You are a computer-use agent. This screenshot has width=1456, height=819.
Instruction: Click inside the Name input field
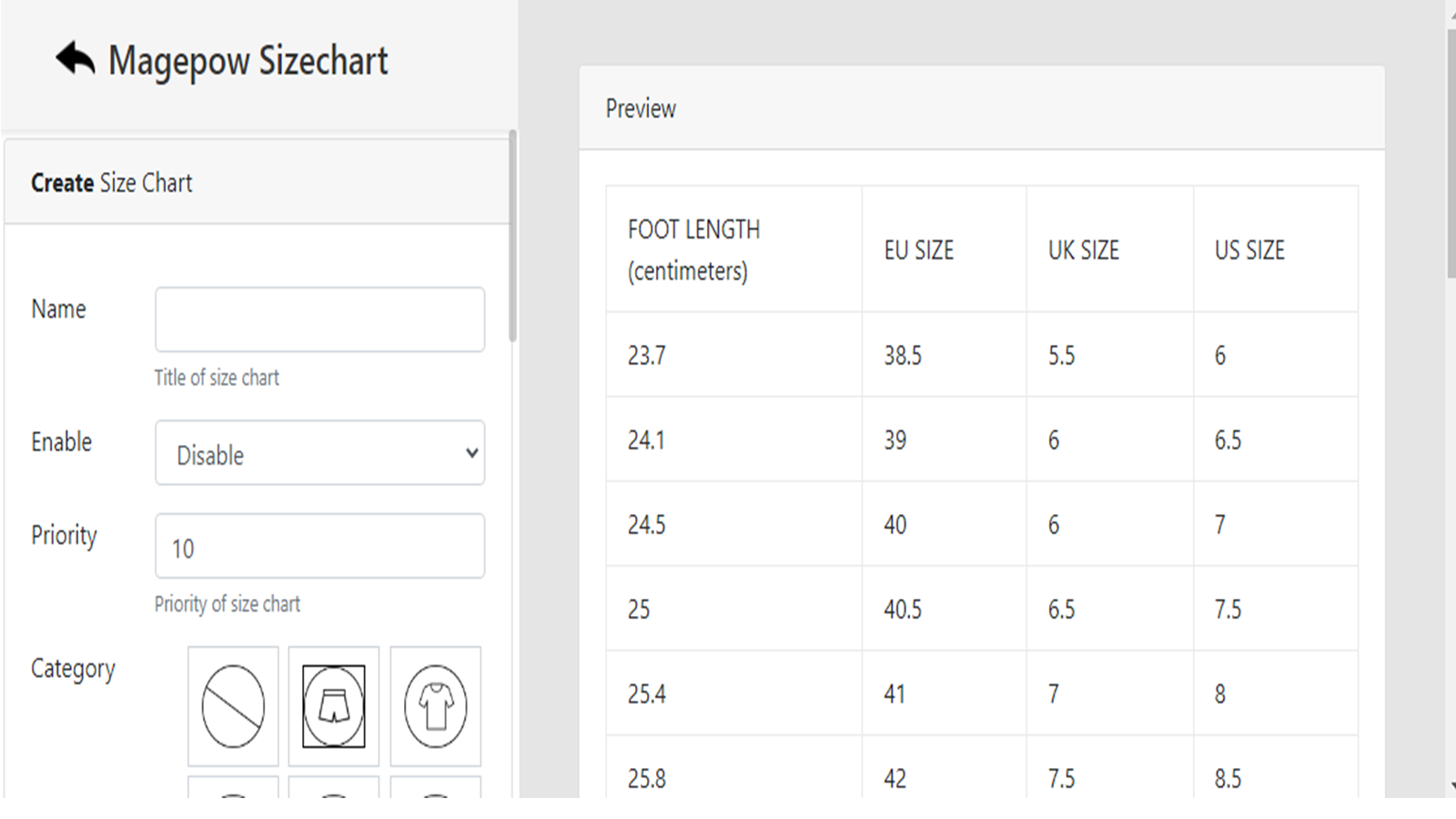click(x=319, y=318)
